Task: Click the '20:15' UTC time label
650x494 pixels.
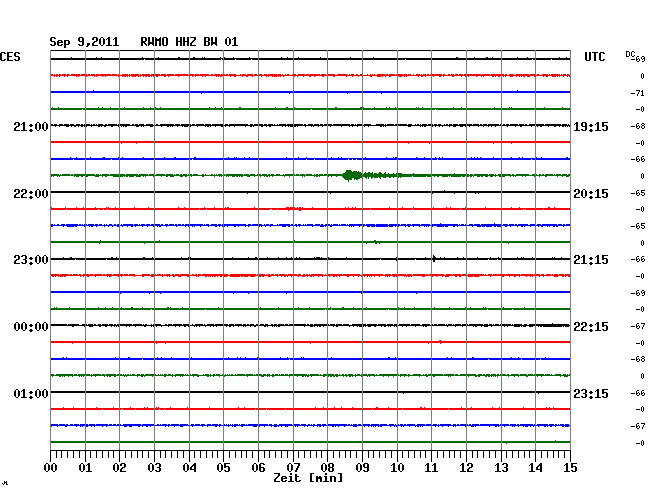Action: pyautogui.click(x=591, y=194)
